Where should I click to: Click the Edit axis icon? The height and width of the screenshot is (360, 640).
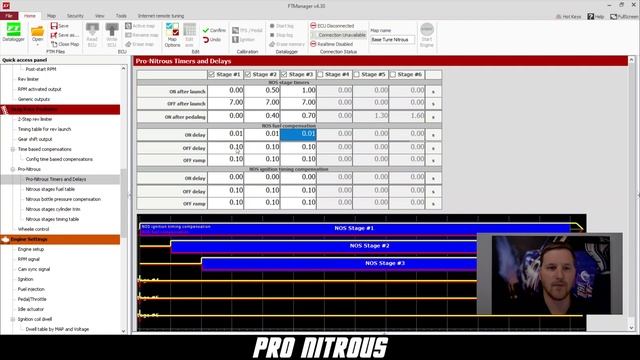(x=189, y=30)
